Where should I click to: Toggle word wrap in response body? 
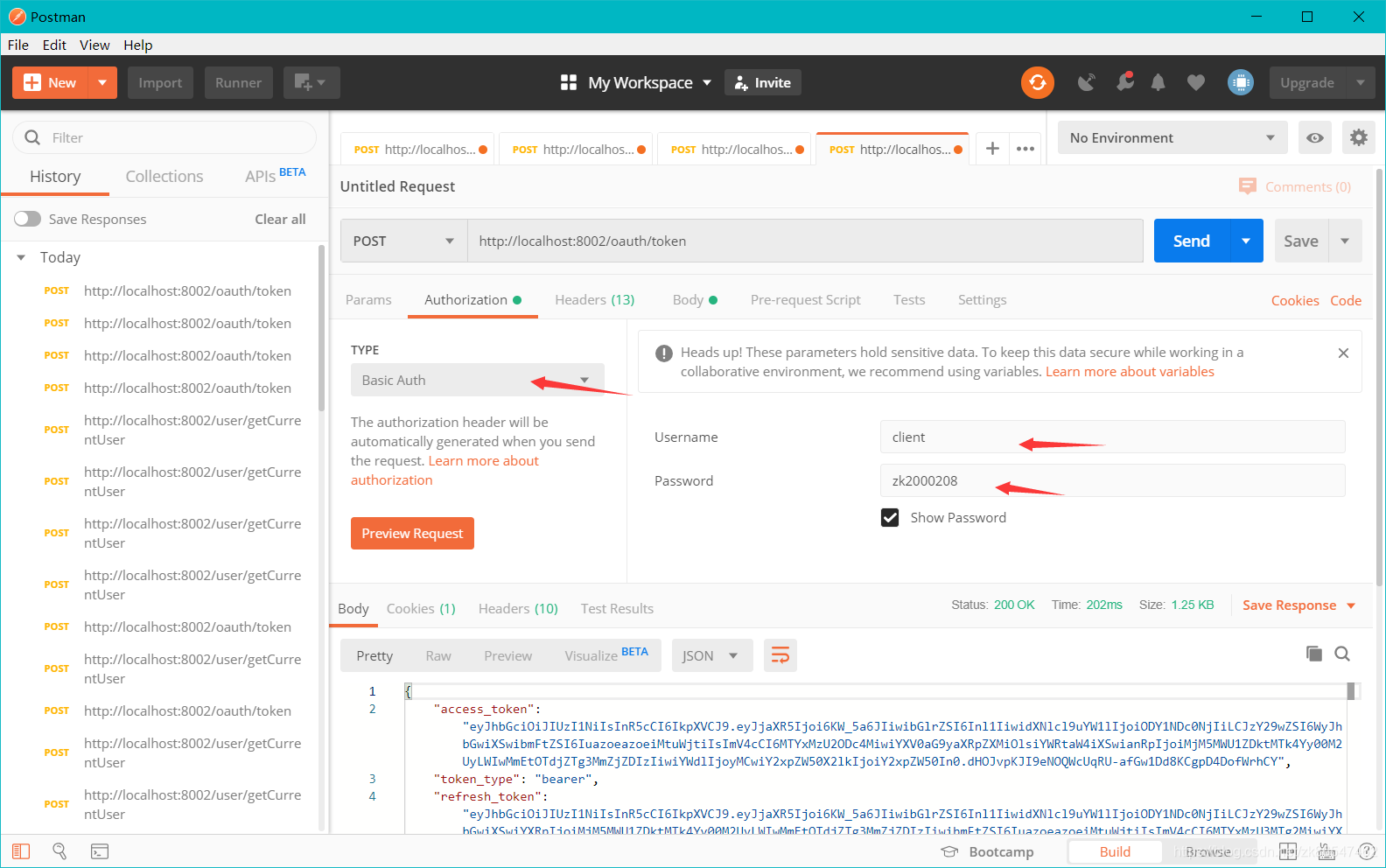[780, 655]
